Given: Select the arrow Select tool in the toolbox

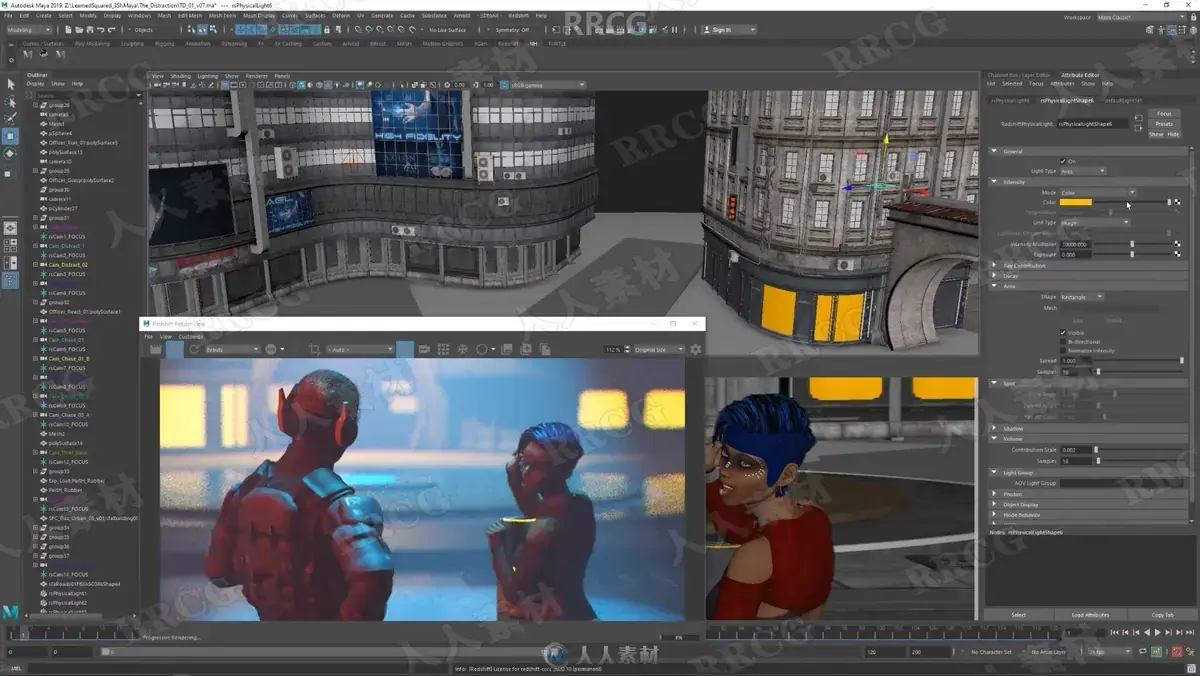Looking at the screenshot, I should (10, 84).
